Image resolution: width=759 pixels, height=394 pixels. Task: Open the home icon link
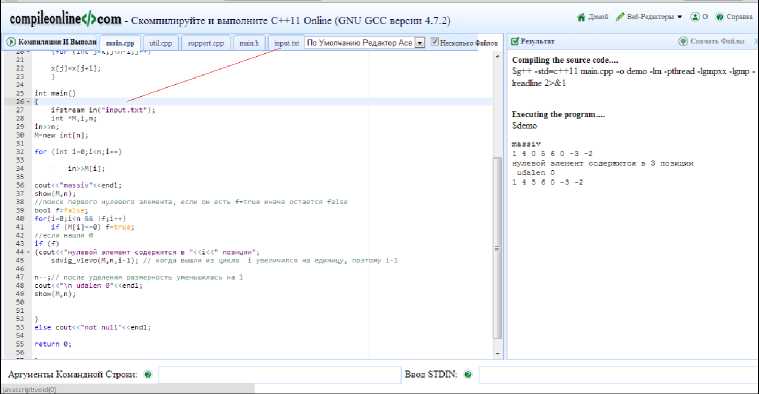point(581,17)
